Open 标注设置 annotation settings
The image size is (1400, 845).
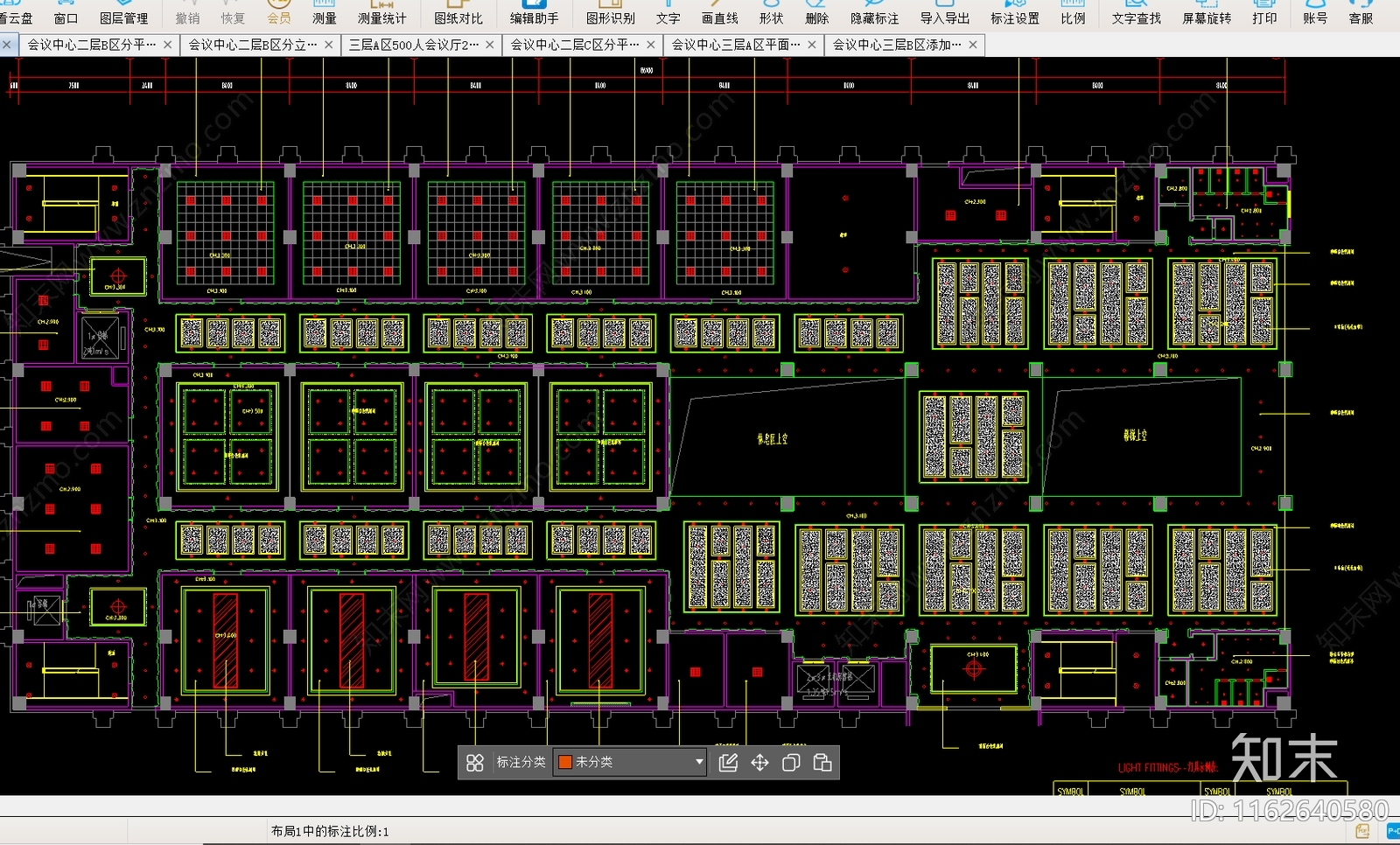[x=1015, y=12]
